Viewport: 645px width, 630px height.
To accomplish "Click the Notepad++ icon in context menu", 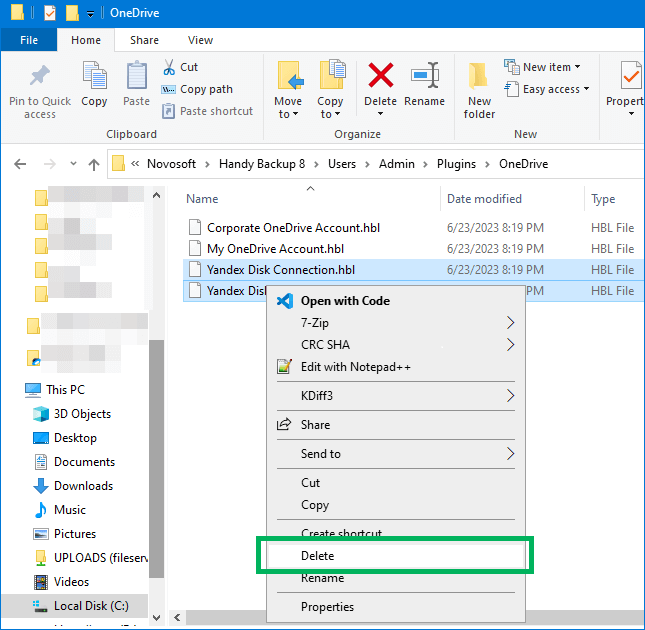I will click(284, 366).
